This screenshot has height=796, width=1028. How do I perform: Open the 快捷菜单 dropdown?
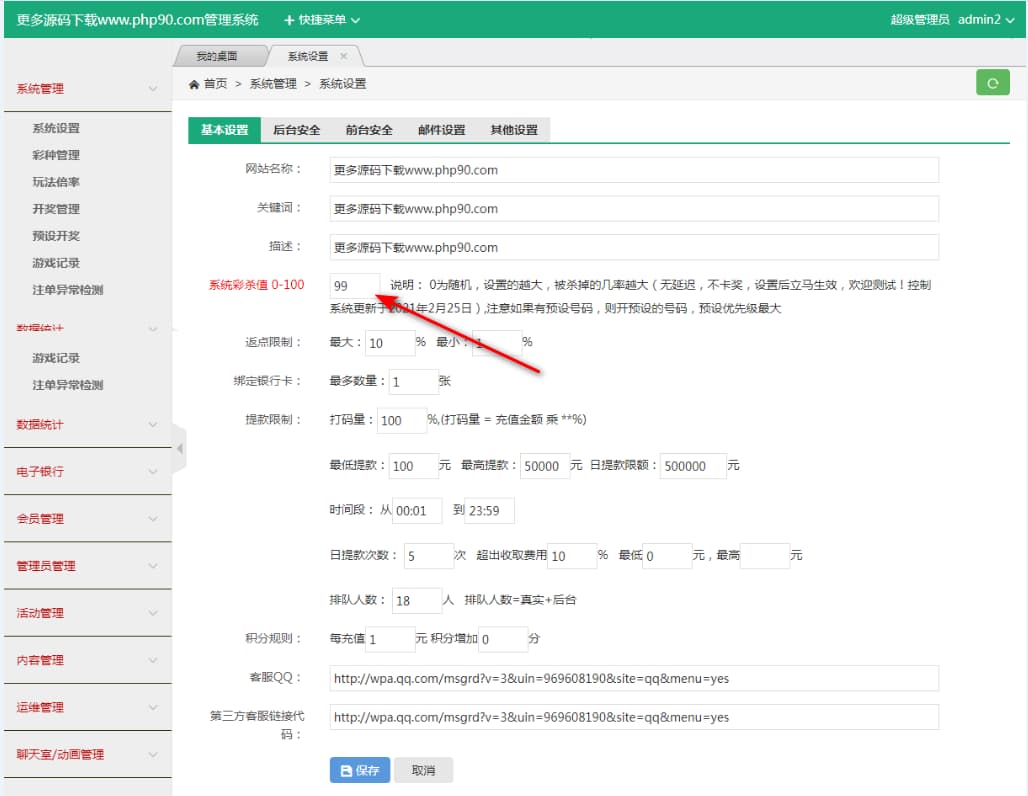pos(322,20)
